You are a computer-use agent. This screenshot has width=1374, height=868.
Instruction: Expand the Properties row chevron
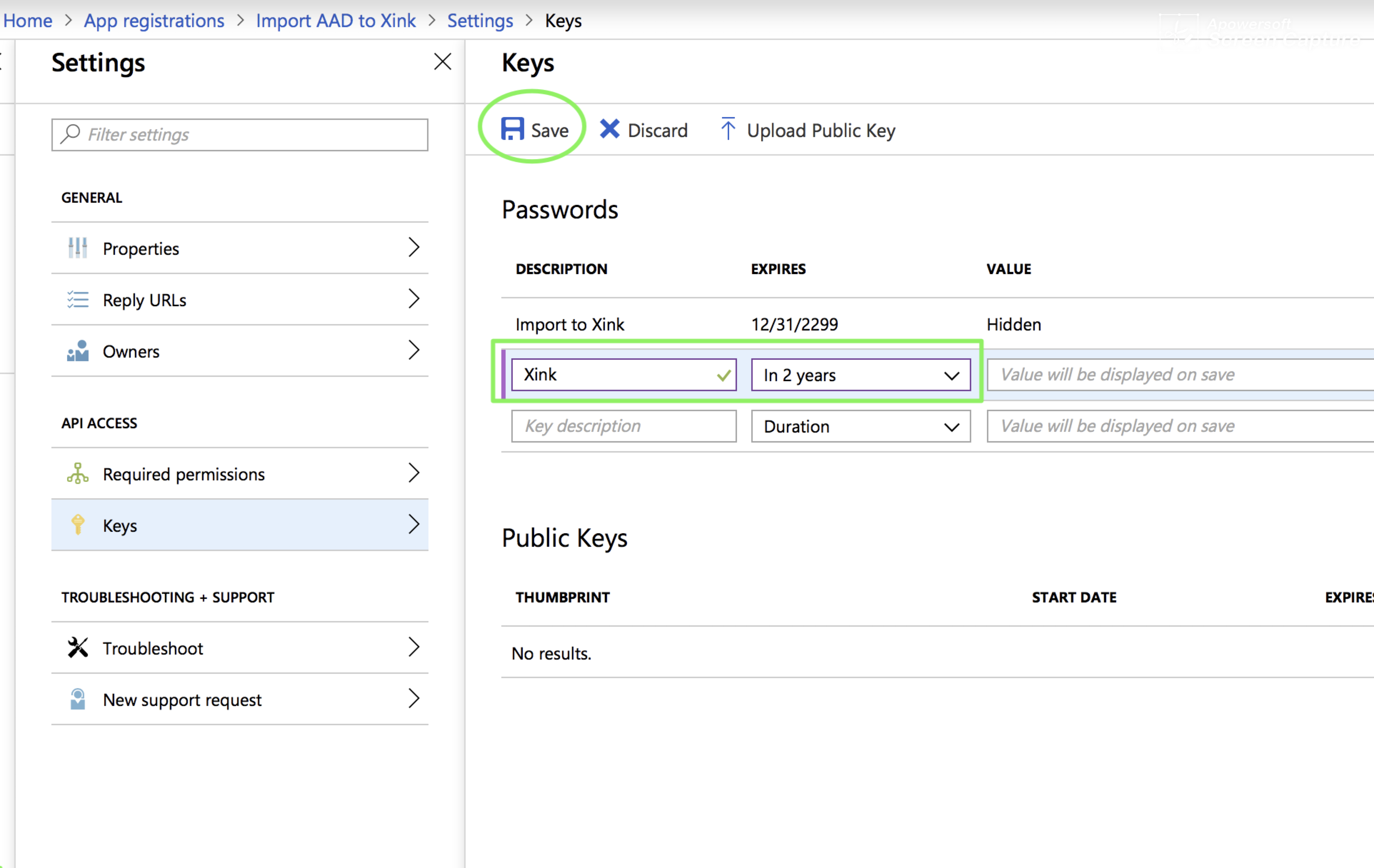click(414, 247)
